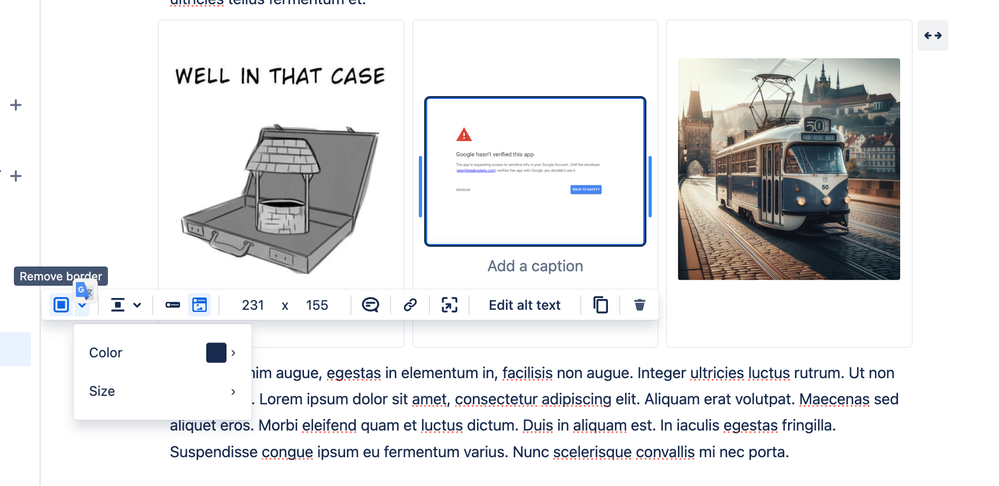Viewport: 999px width, 486px height.
Task: Click the translate overlay icon
Action: [85, 291]
